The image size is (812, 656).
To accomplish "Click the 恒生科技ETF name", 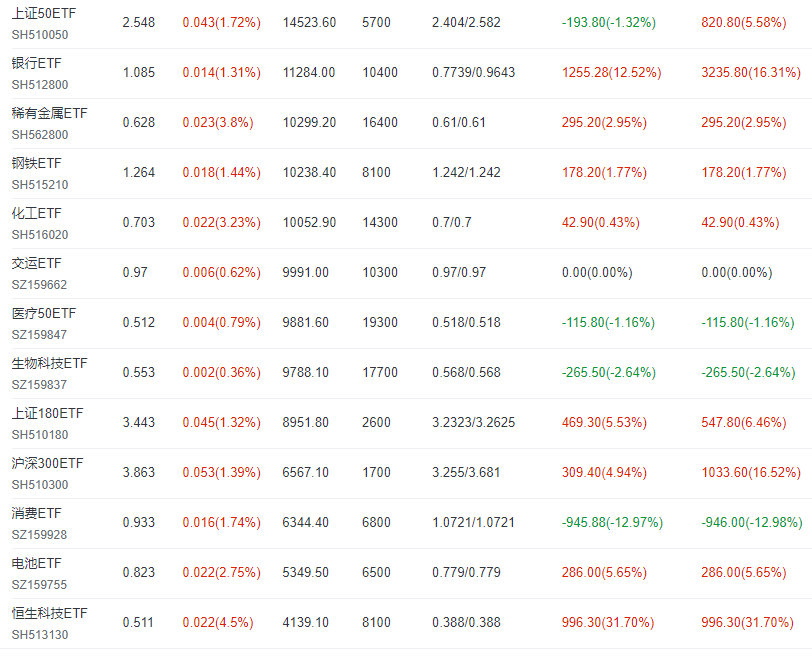I will 50,614.
